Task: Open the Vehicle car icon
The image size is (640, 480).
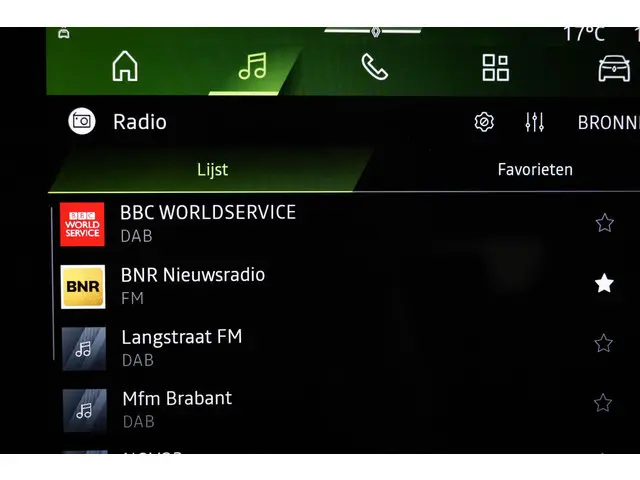Action: tap(613, 68)
